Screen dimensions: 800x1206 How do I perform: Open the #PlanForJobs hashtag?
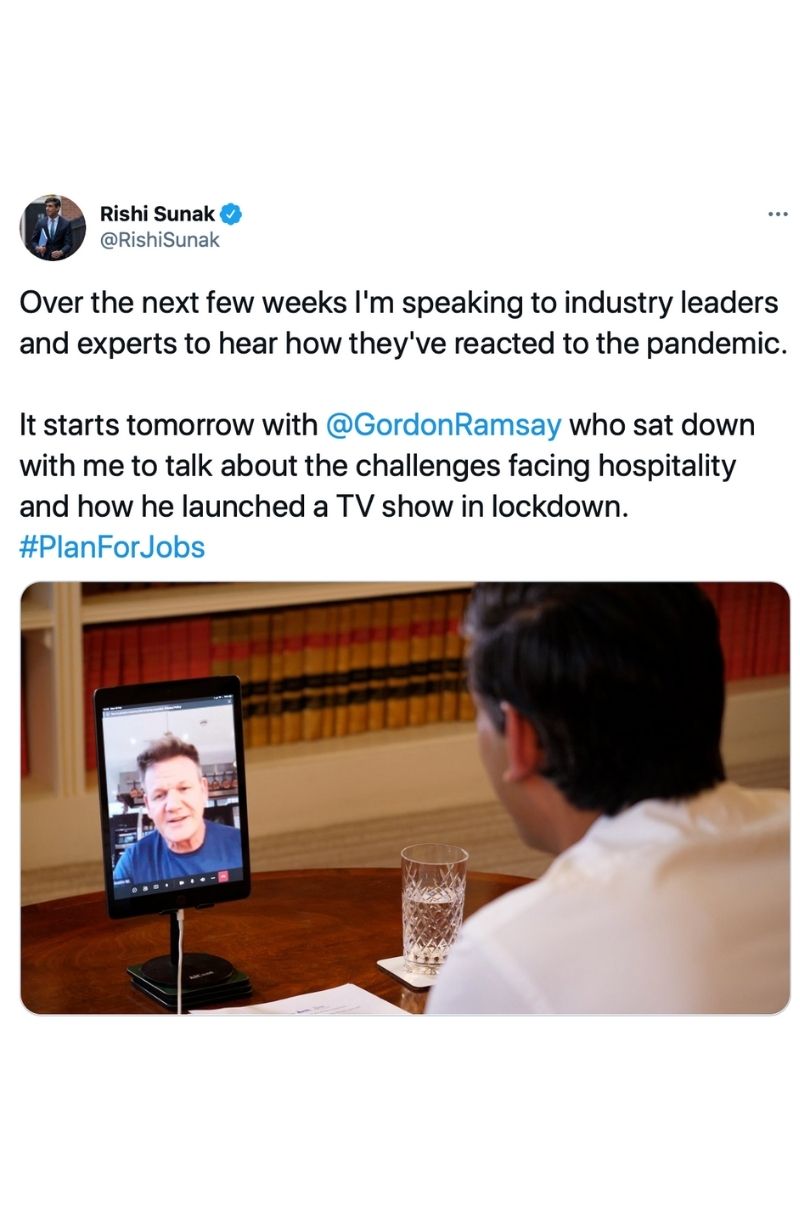112,547
